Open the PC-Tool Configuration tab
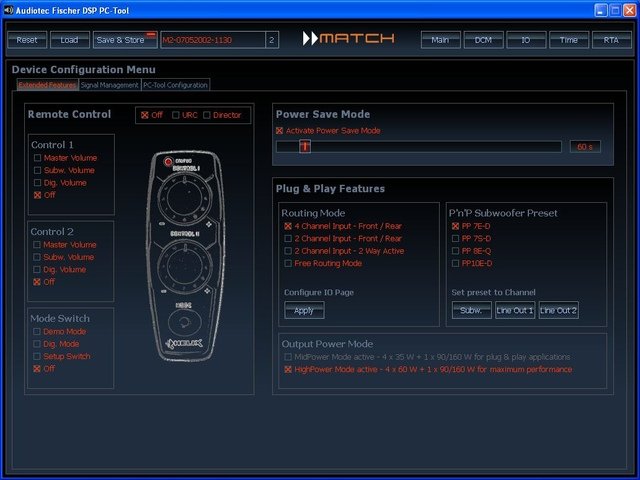The image size is (640, 480). (175, 86)
